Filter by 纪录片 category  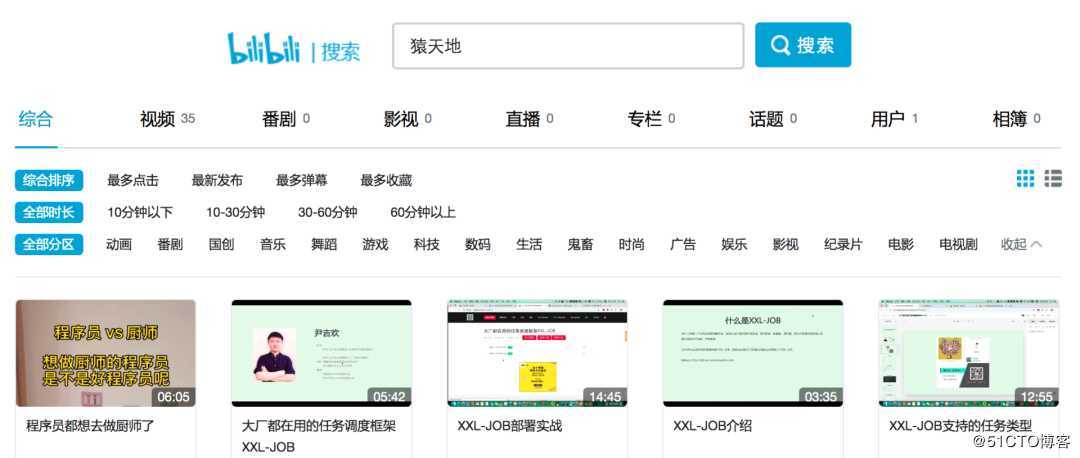tap(843, 244)
